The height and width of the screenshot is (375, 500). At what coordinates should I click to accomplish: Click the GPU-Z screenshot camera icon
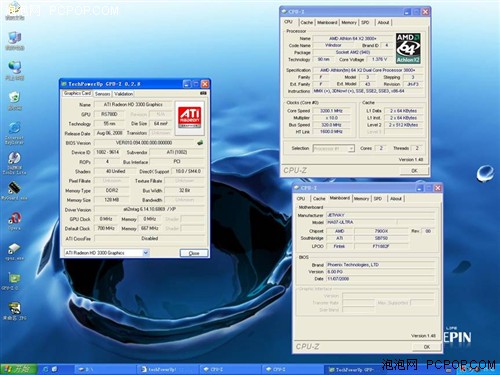tap(203, 93)
